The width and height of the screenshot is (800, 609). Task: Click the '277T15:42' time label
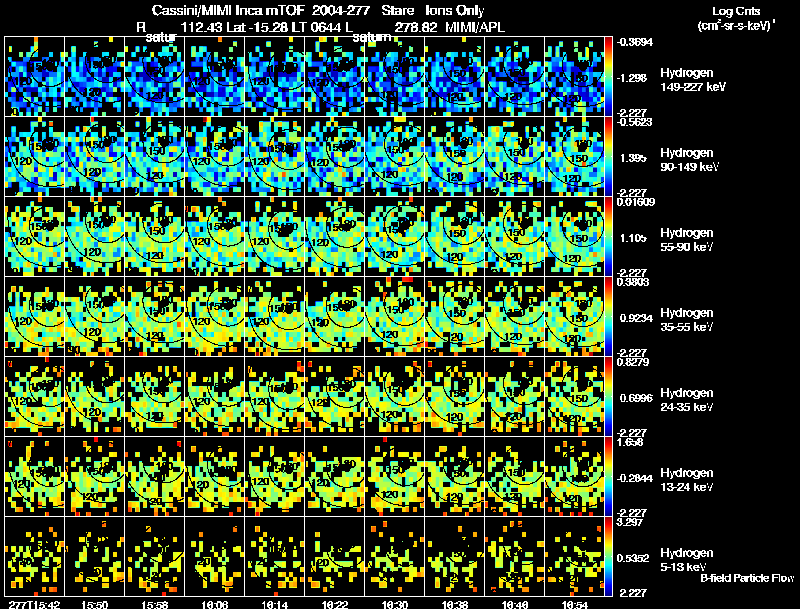pyautogui.click(x=34, y=605)
